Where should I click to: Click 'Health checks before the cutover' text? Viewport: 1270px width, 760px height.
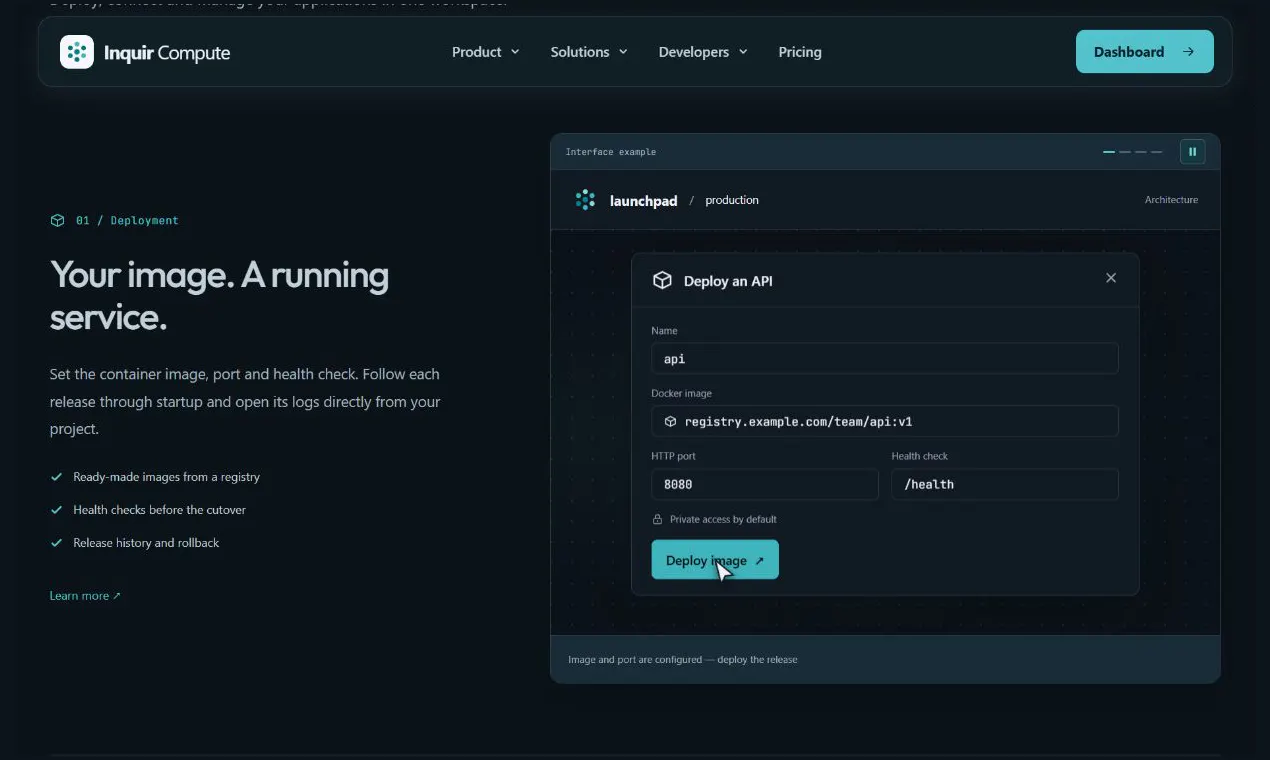(159, 510)
